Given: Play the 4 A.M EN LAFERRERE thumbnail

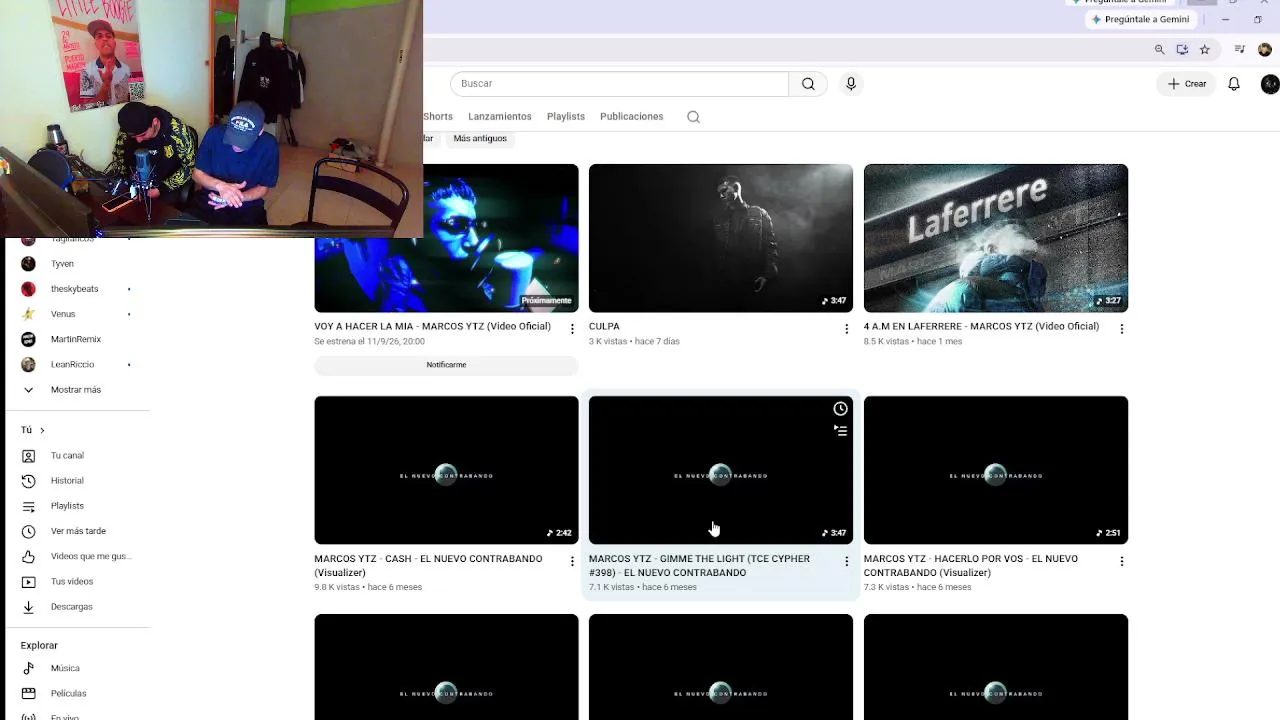Looking at the screenshot, I should [x=996, y=238].
